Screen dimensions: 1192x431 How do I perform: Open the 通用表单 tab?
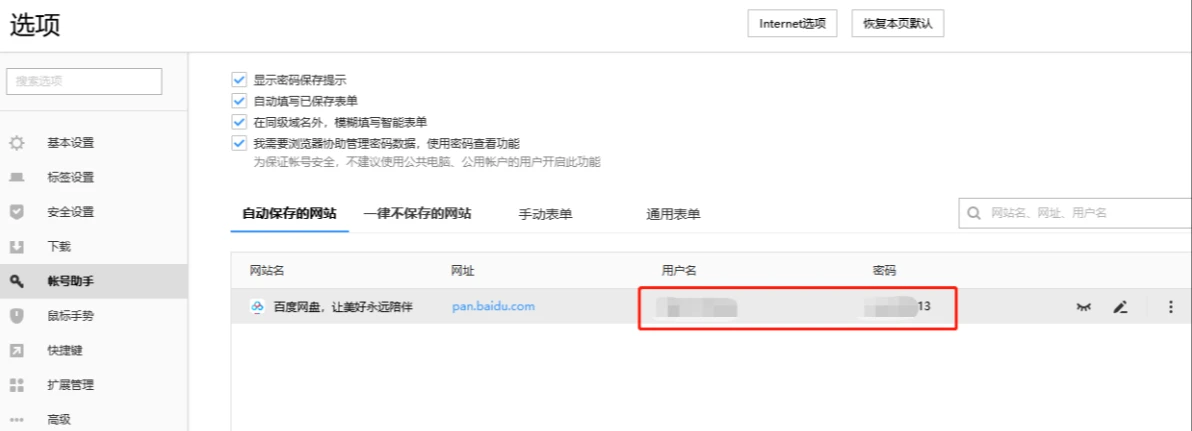point(673,214)
